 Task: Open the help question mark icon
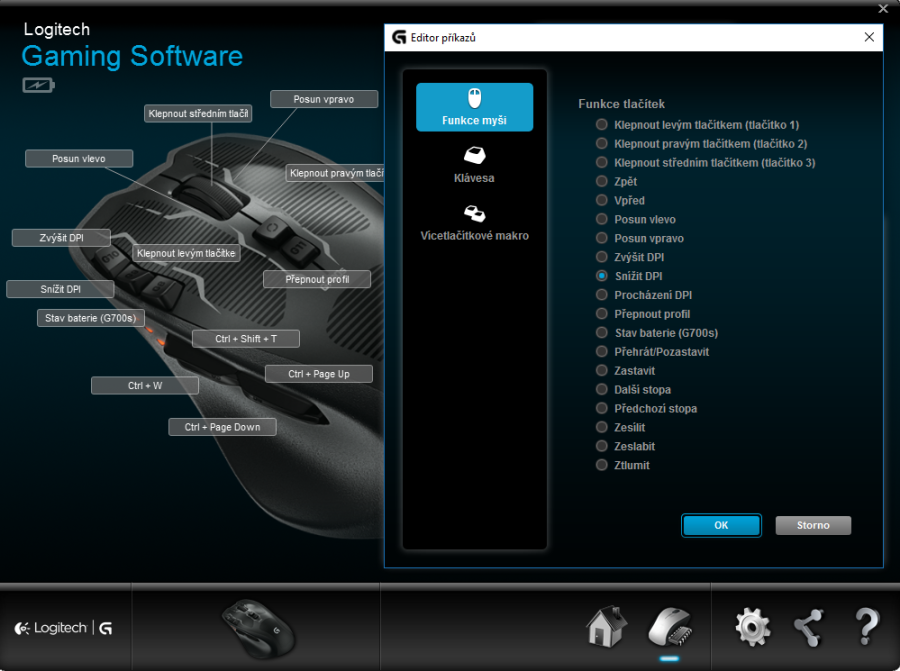[867, 627]
